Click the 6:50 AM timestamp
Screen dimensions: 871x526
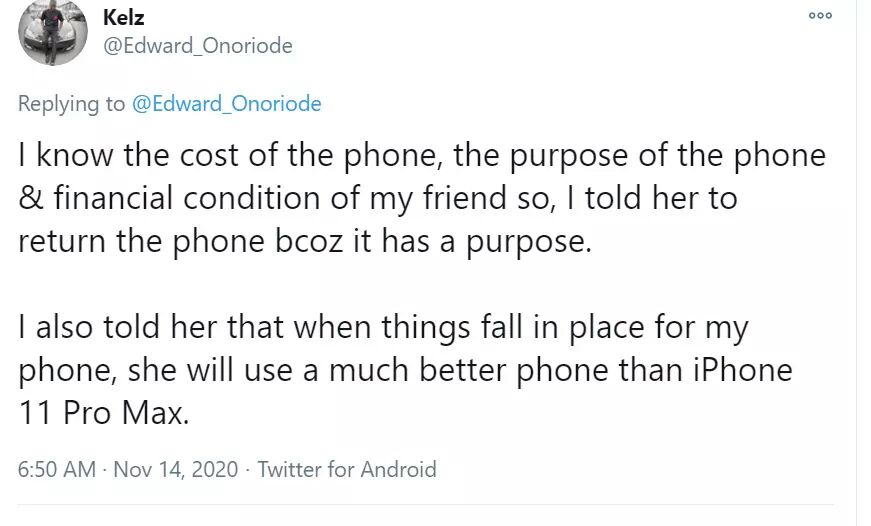[x=58, y=469]
